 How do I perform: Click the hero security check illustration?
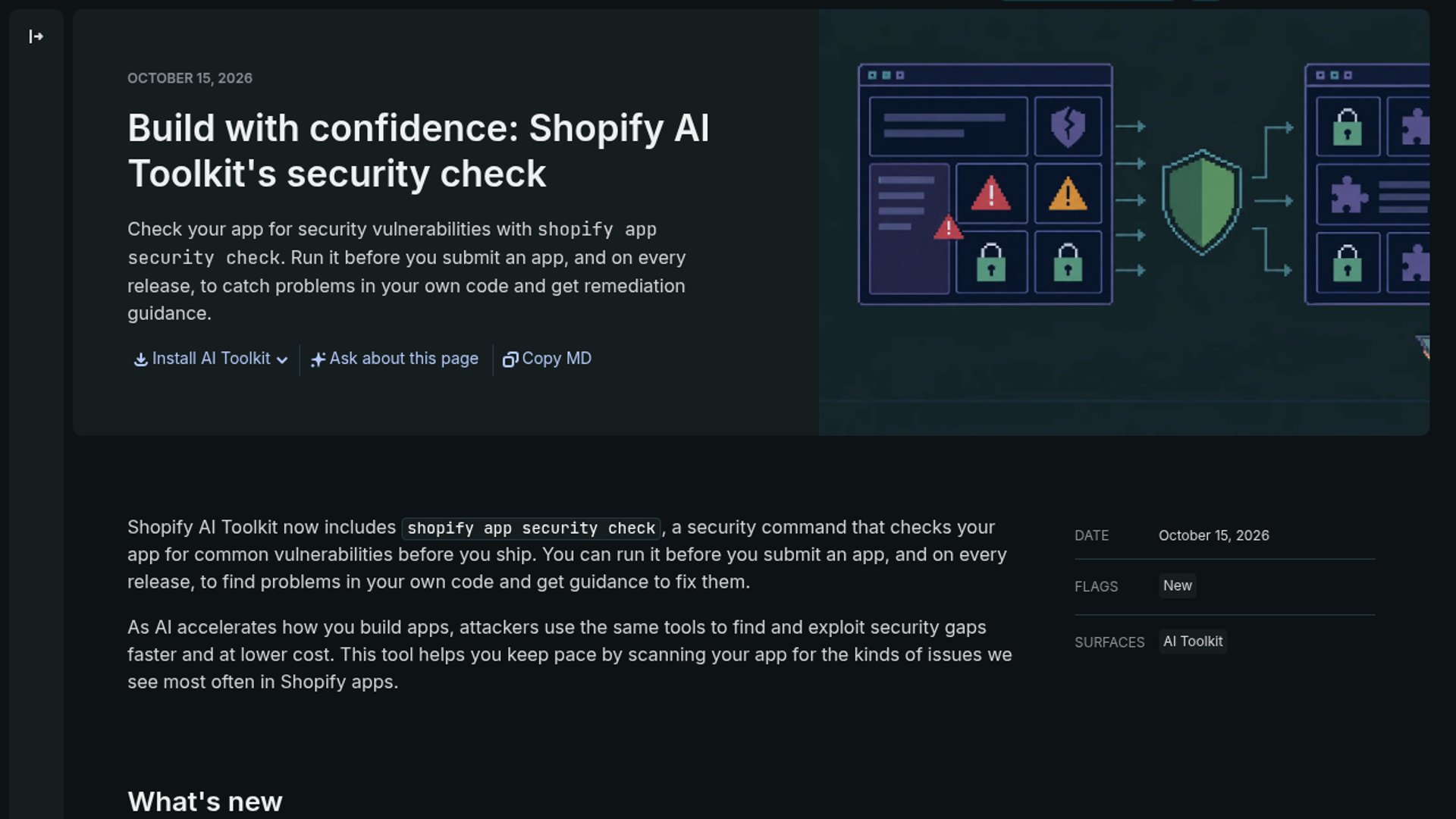point(1124,222)
